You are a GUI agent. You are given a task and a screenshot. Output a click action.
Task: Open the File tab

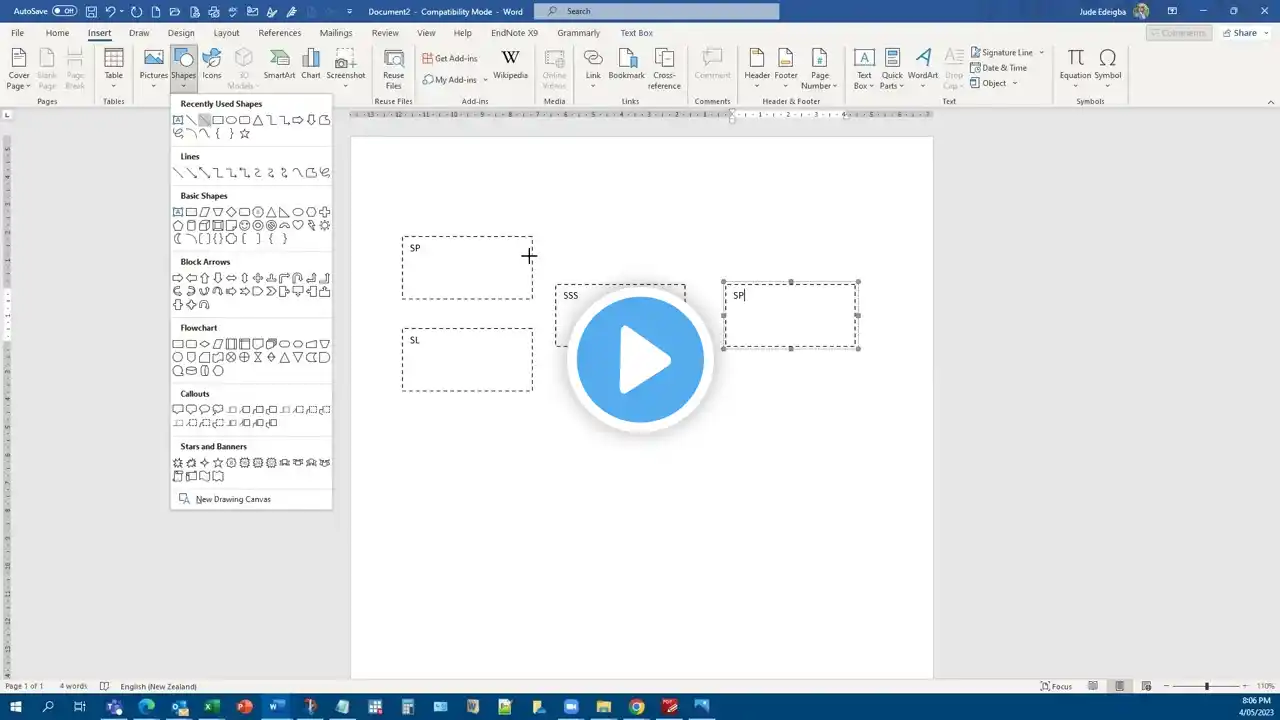(17, 33)
